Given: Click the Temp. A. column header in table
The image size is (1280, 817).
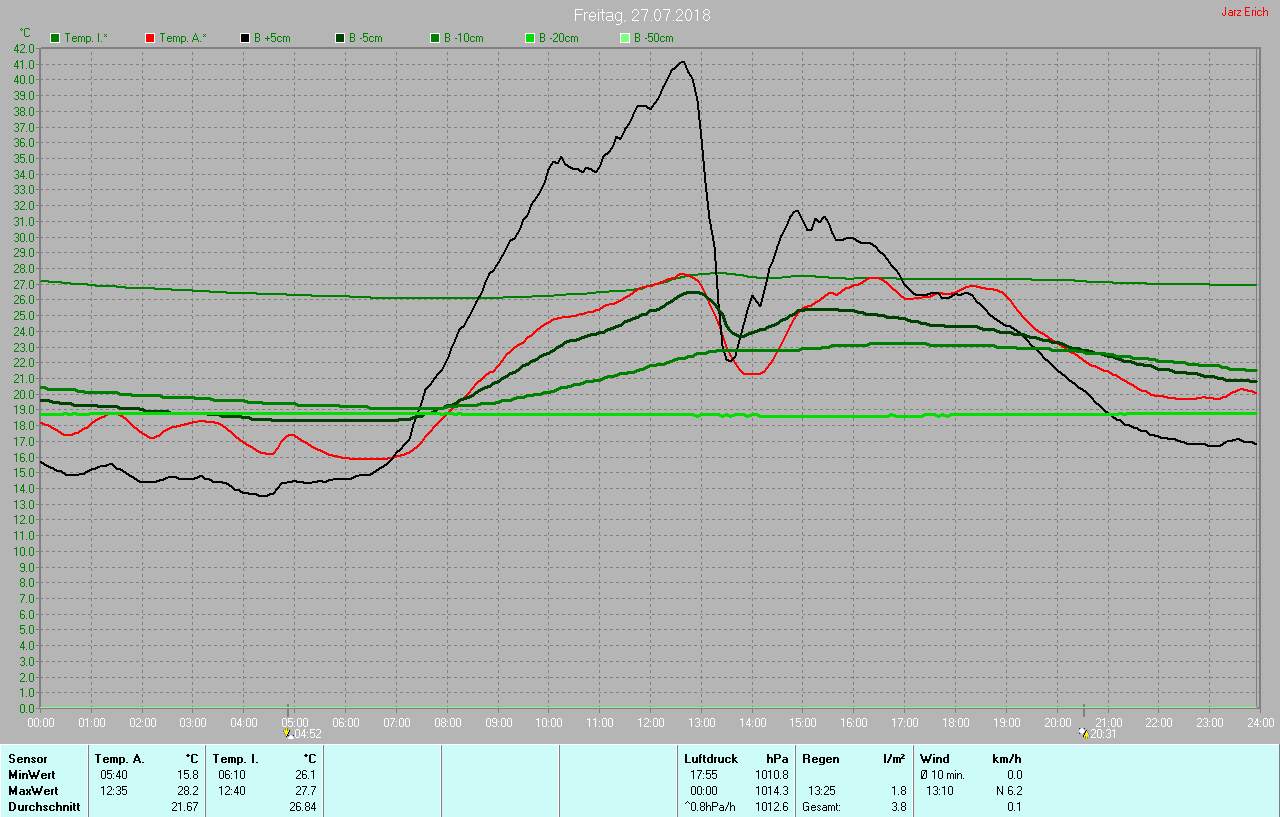Looking at the screenshot, I should (119, 759).
